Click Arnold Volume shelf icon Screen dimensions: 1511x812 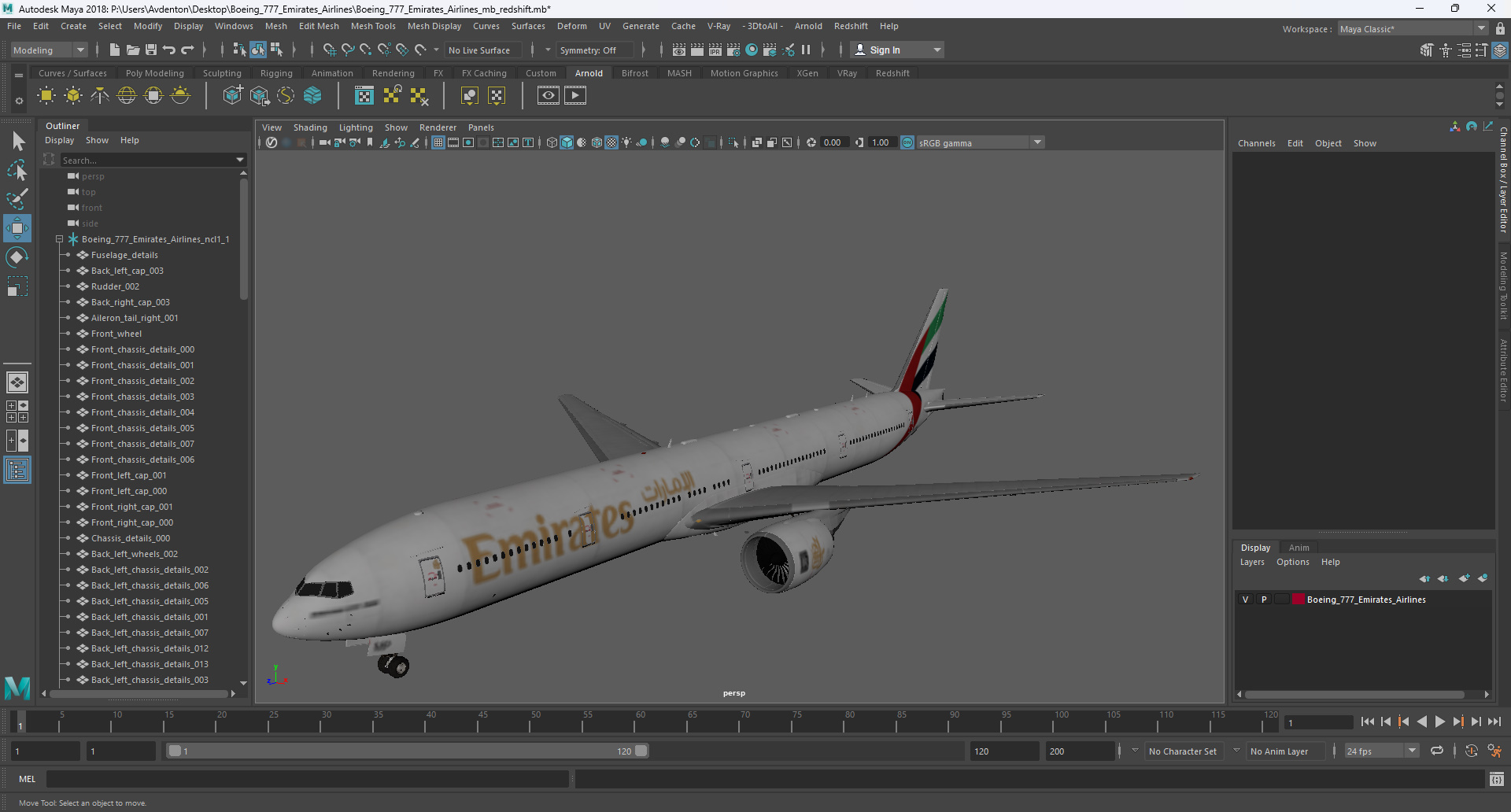pyautogui.click(x=312, y=96)
